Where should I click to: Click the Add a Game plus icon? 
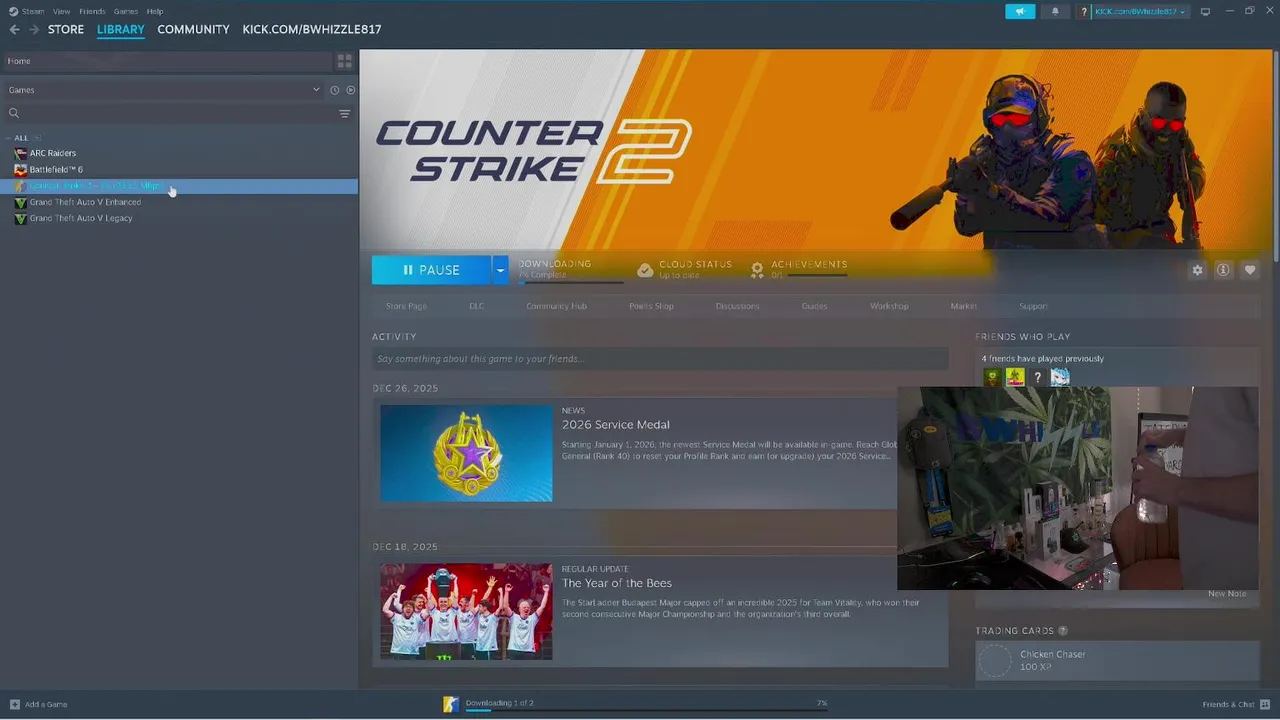pyautogui.click(x=14, y=704)
